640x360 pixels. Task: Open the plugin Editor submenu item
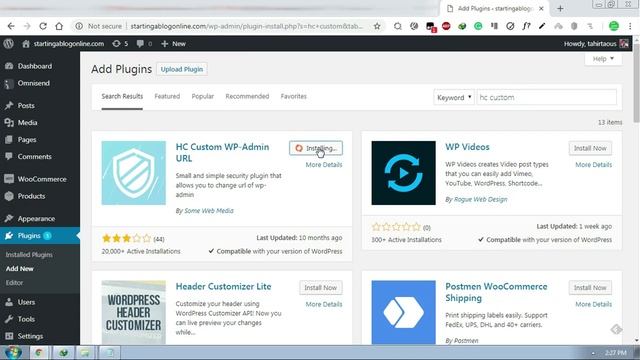tap(14, 283)
